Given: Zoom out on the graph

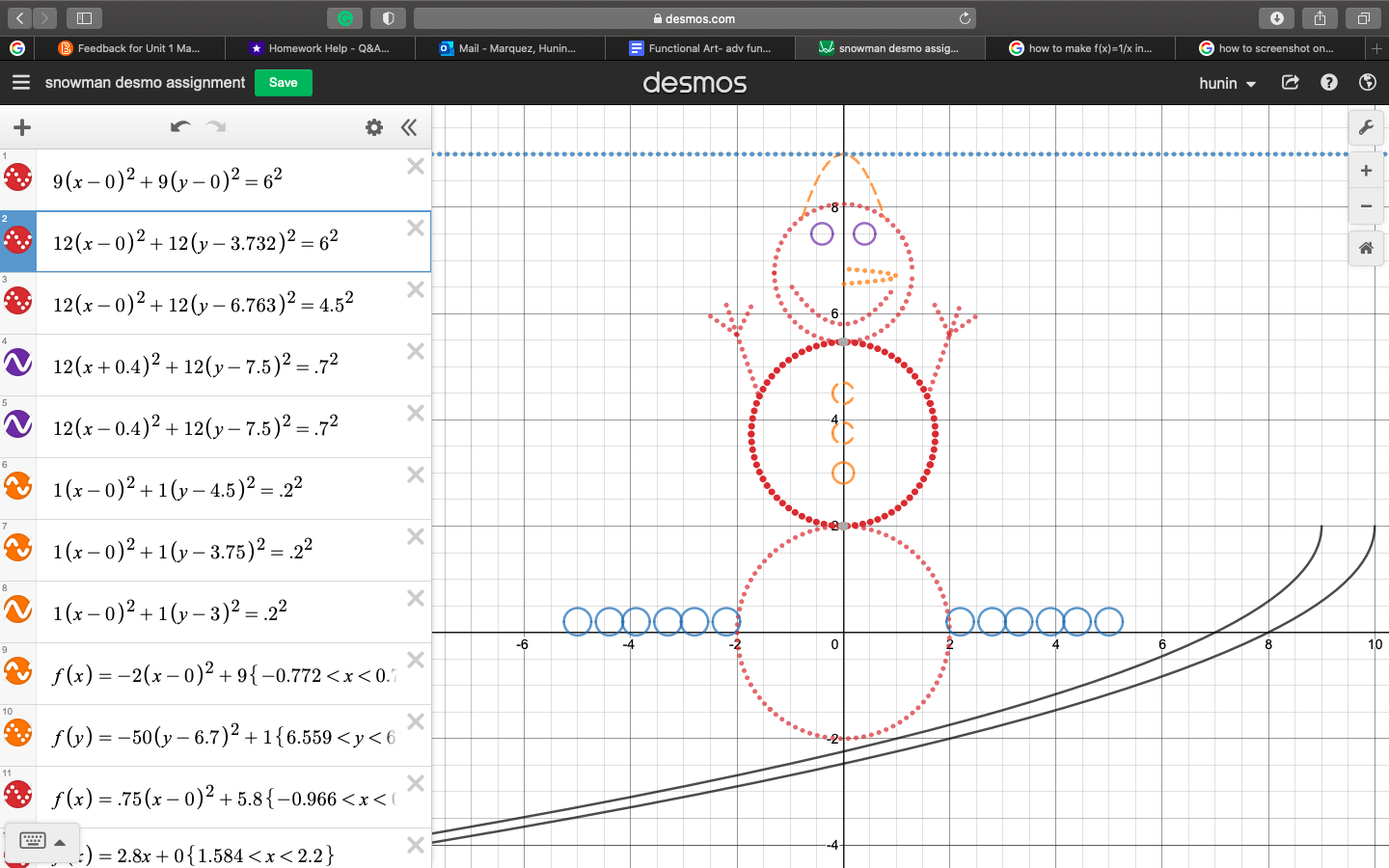Looking at the screenshot, I should click(x=1366, y=206).
